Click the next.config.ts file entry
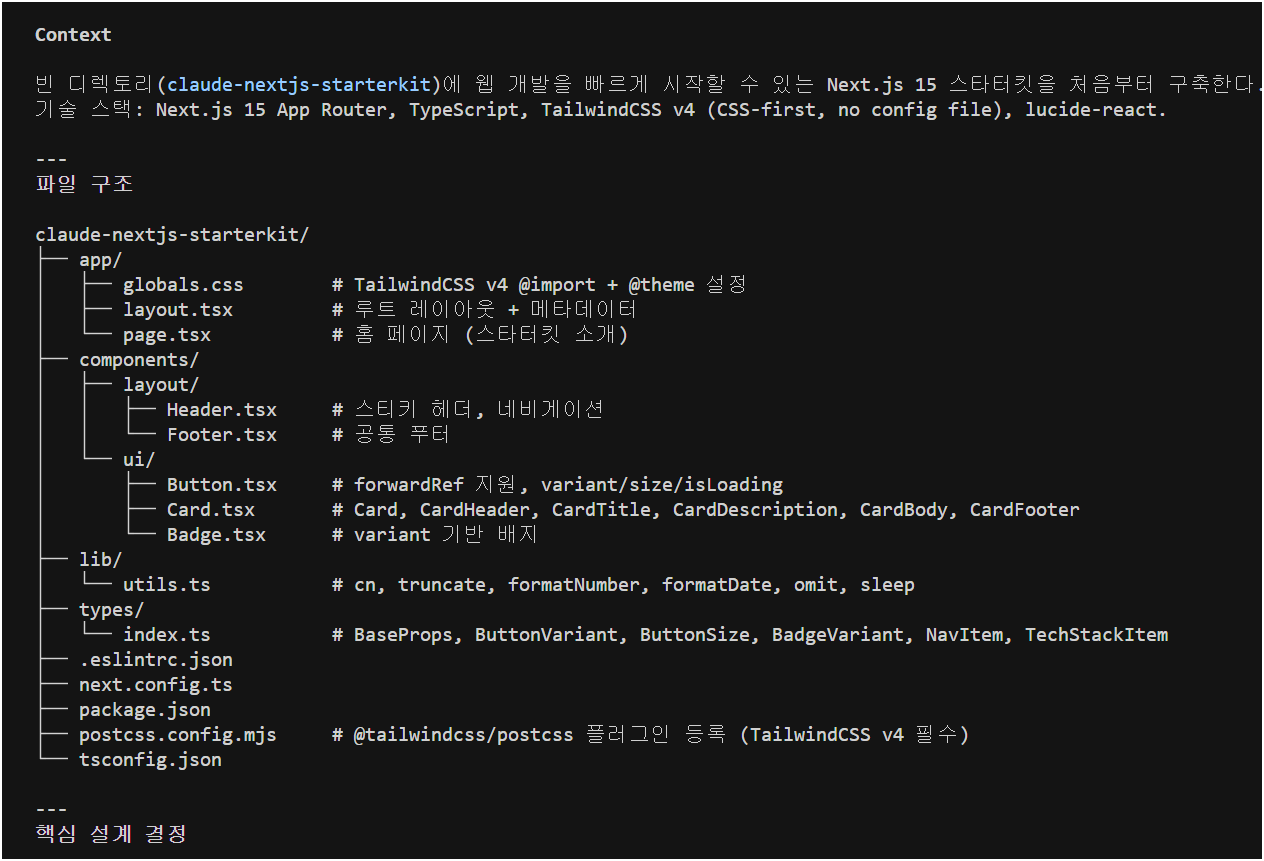The height and width of the screenshot is (861, 1264). 156,685
